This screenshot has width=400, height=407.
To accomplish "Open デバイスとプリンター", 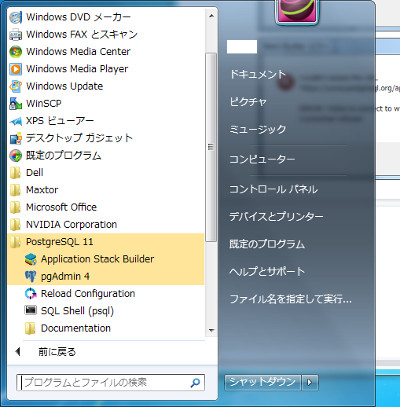I will pos(276,217).
